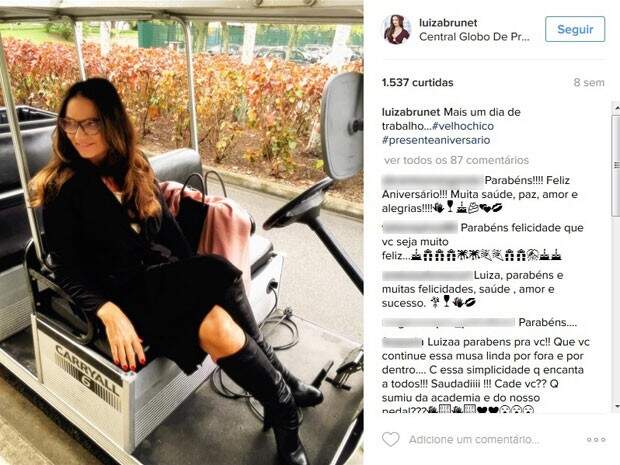Click blurred commenter before 'Luiza, parabéns'

coord(427,275)
